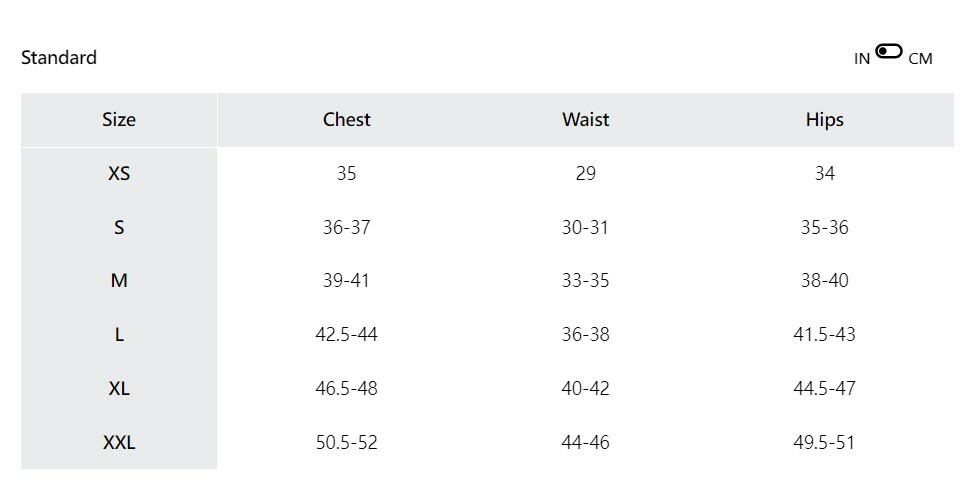967x487 pixels.
Task: Select the Chest column header
Action: [346, 120]
